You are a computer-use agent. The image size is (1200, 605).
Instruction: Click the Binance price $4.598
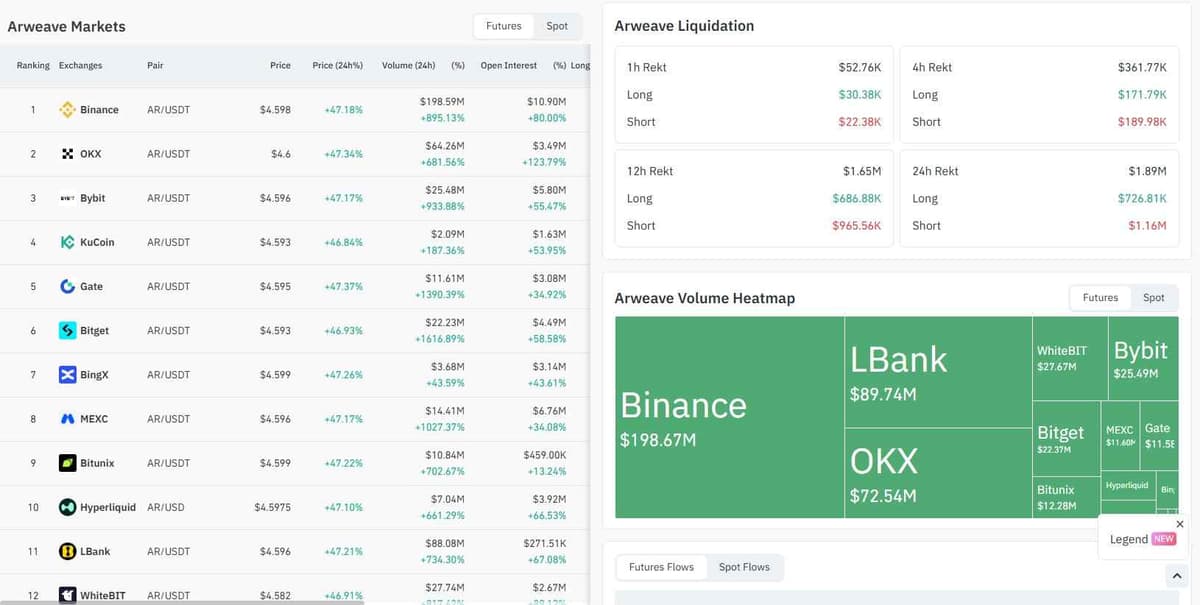tap(275, 110)
